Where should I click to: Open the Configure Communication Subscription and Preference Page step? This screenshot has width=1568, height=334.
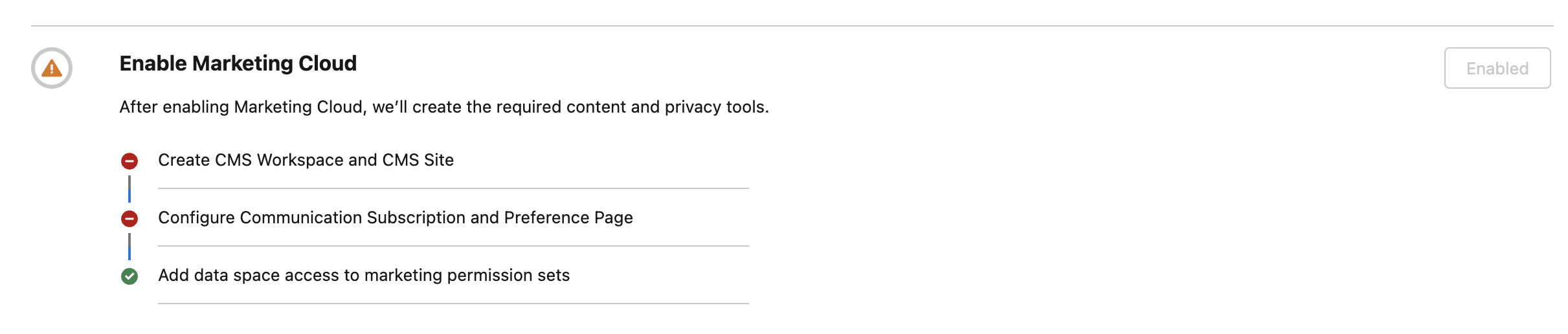click(395, 217)
